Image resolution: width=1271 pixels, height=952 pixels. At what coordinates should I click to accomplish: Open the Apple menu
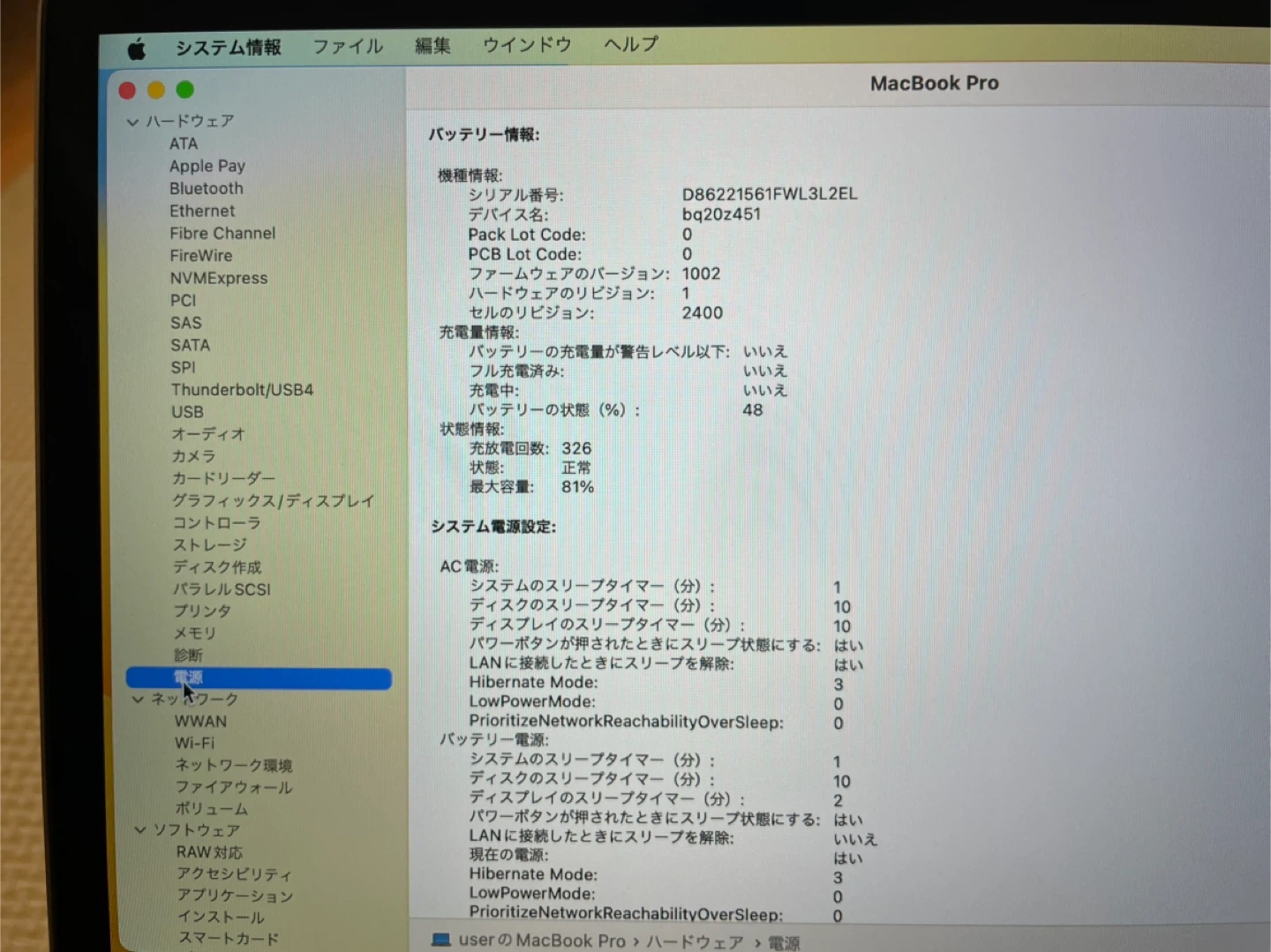tap(137, 49)
